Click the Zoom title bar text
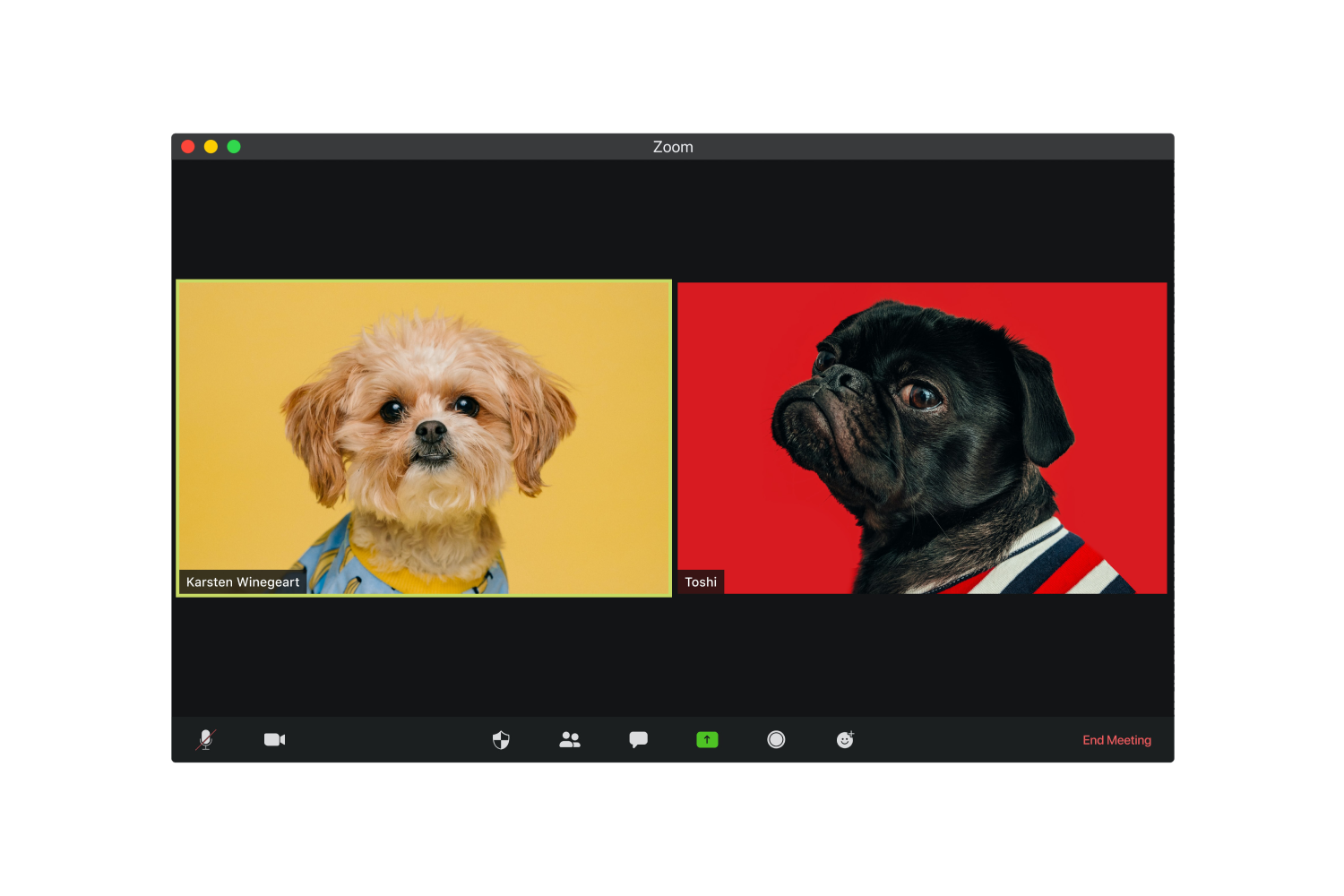Image resolution: width=1344 pixels, height=896 pixels. point(673,147)
